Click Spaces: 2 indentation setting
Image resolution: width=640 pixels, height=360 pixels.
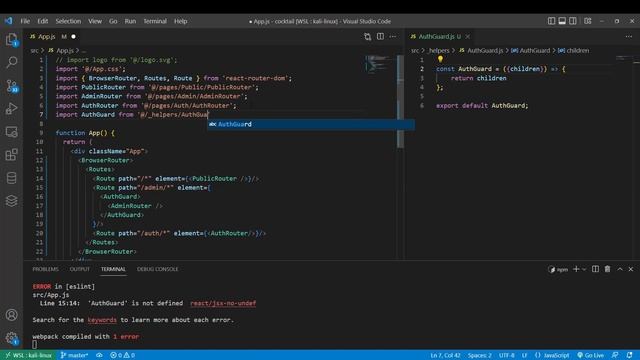coord(480,355)
